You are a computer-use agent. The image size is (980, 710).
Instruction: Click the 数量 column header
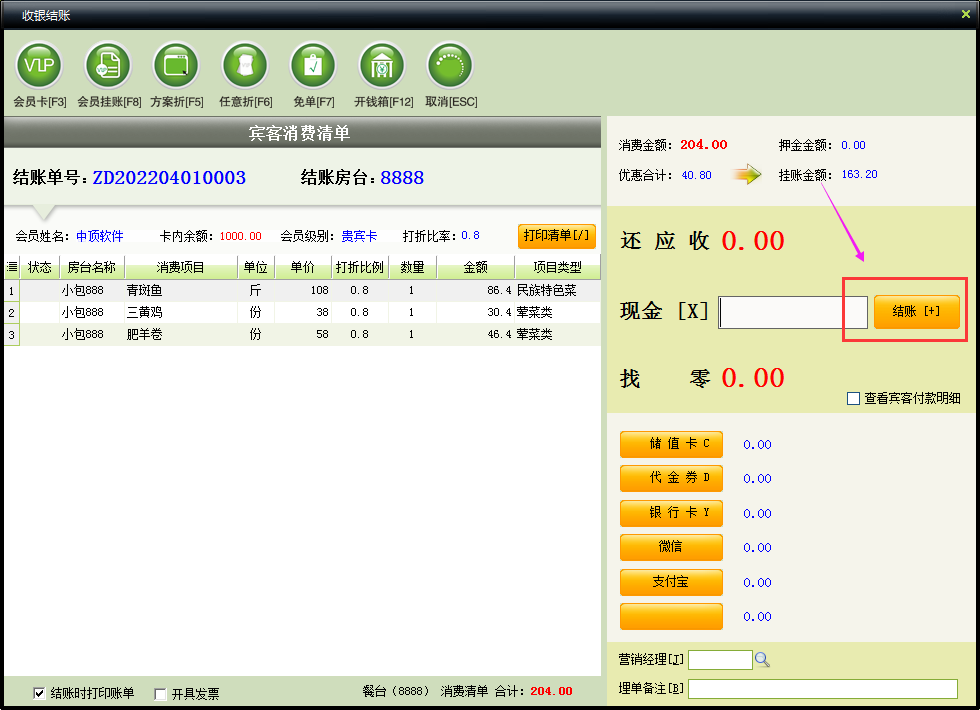pos(412,268)
